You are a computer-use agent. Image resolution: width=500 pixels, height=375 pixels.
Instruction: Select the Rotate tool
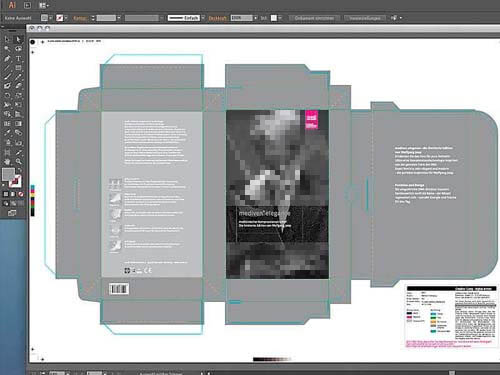[x=7, y=95]
